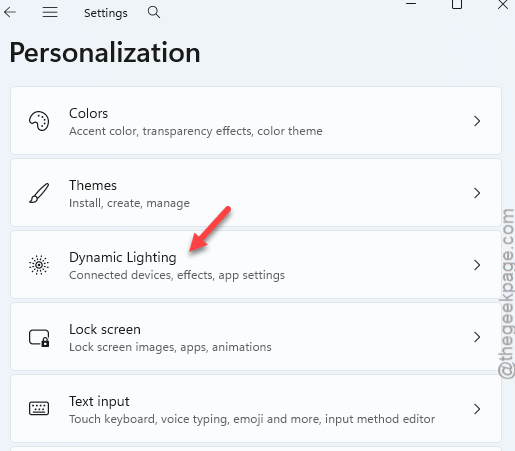
Task: Expand the Themes row chevron
Action: [477, 193]
